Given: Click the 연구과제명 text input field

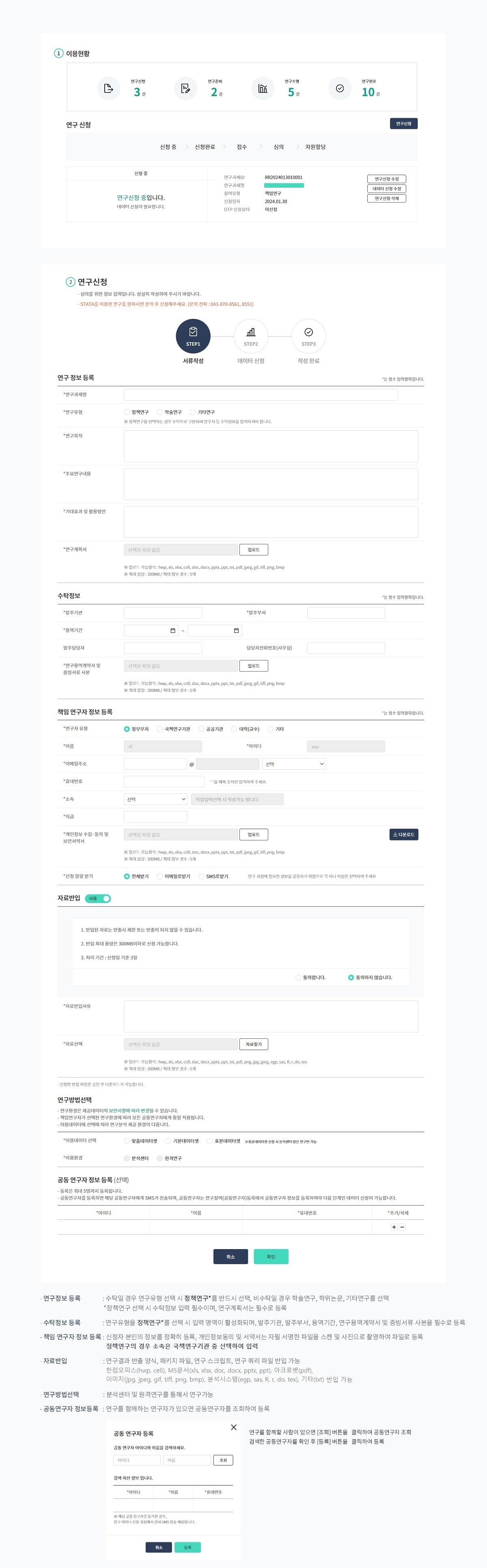Looking at the screenshot, I should click(261, 394).
